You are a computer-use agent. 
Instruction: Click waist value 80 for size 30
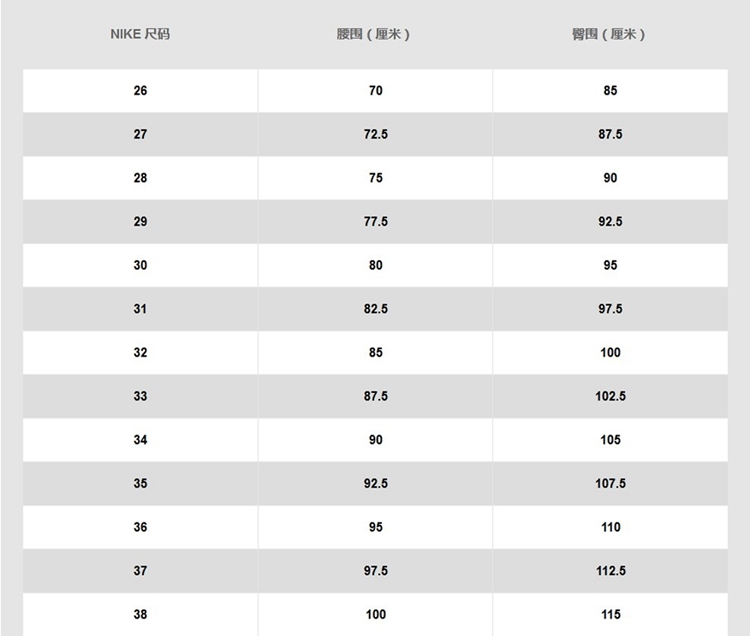tap(375, 265)
